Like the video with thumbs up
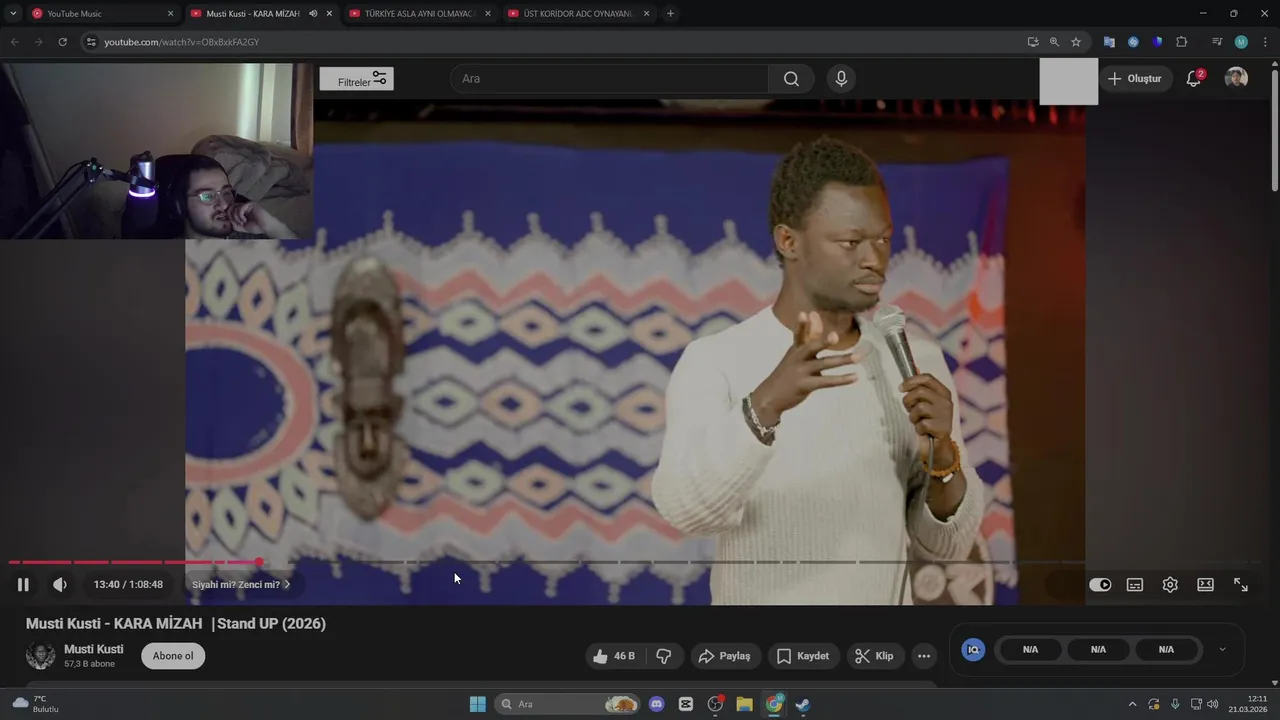The image size is (1280, 720). pyautogui.click(x=614, y=656)
